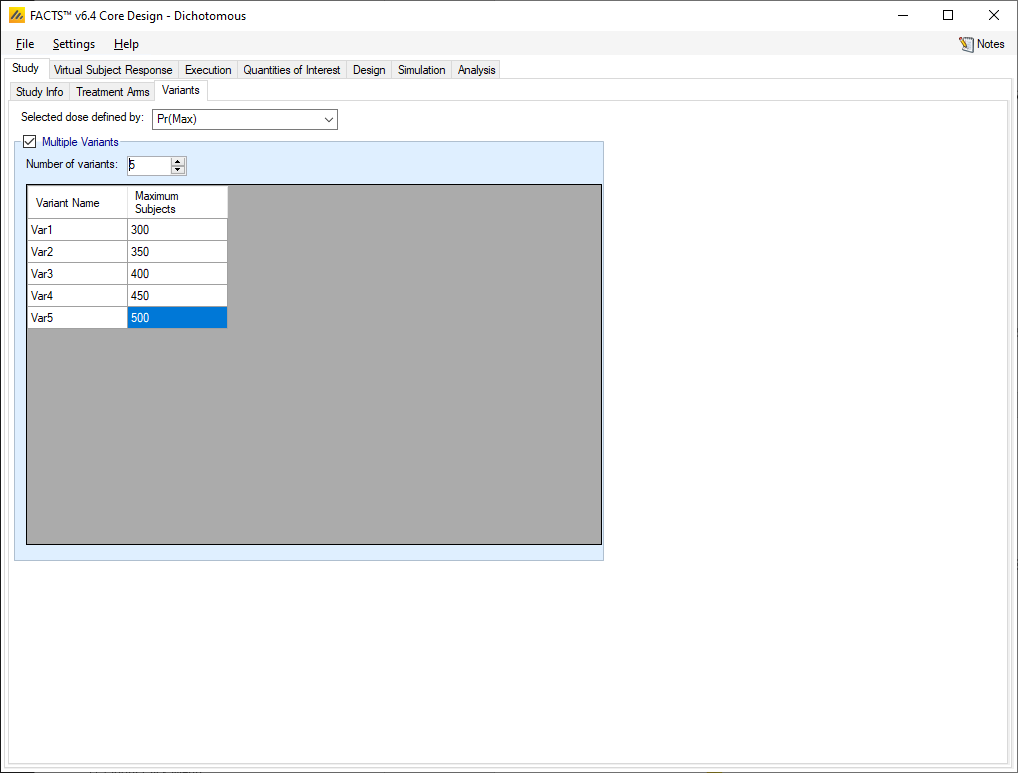The image size is (1018, 773).
Task: Open the Help menu
Action: [126, 44]
